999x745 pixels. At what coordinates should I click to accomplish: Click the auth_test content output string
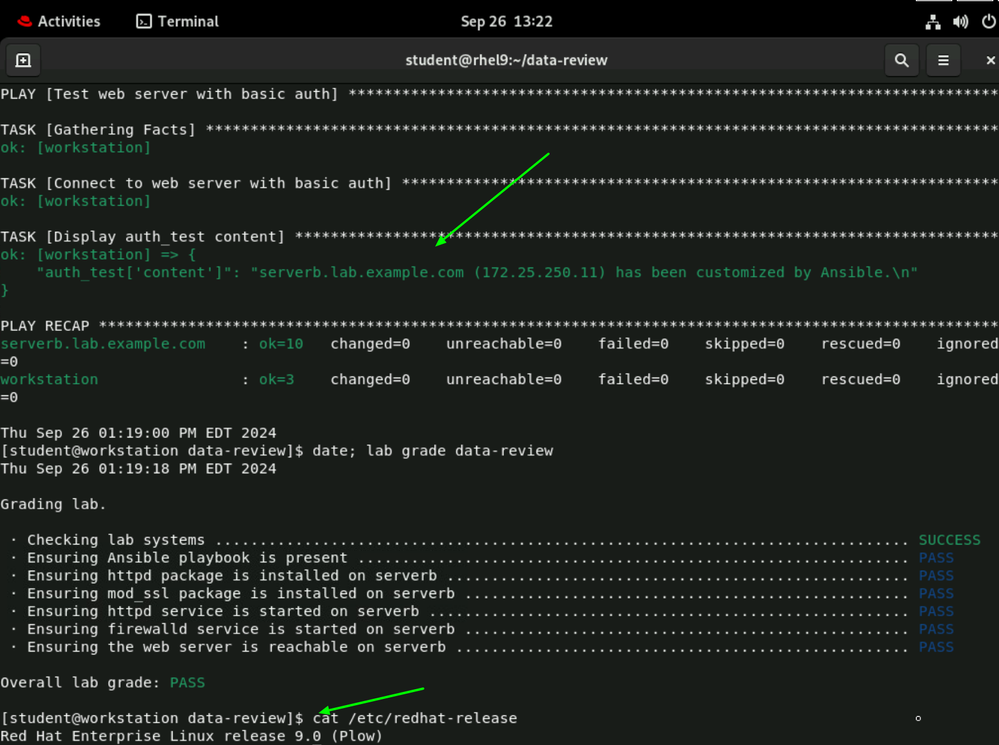coord(588,273)
